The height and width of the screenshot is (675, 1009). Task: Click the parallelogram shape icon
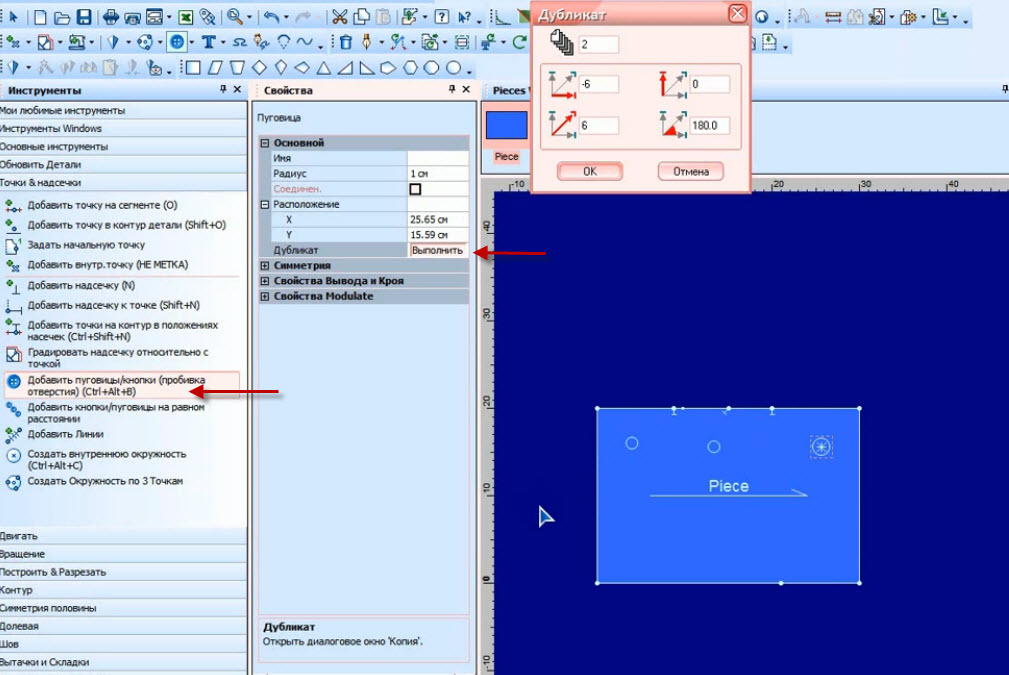click(x=215, y=68)
